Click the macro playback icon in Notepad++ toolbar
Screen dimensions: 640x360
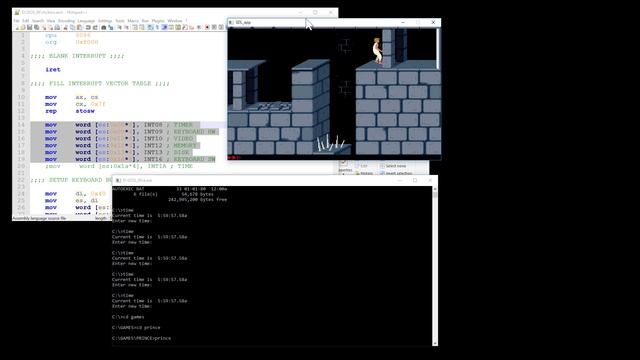click(x=220, y=27)
